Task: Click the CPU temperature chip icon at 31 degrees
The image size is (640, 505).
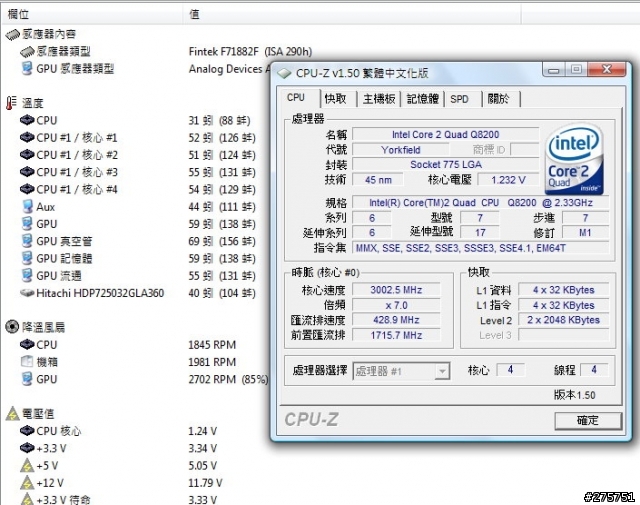Action: coord(27,120)
